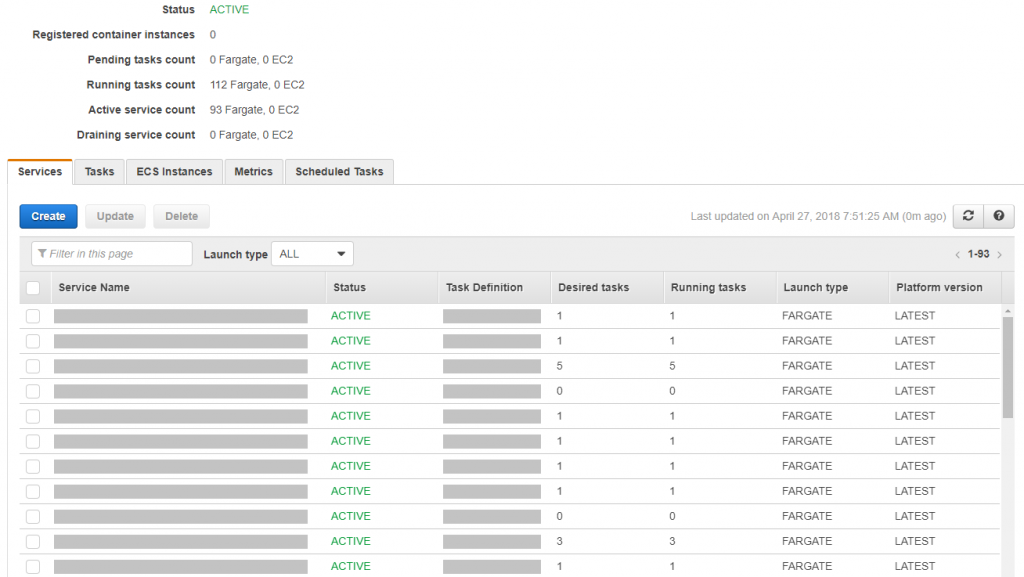Open the Launch type ALL dropdown
Image resolution: width=1024 pixels, height=577 pixels.
pos(312,253)
